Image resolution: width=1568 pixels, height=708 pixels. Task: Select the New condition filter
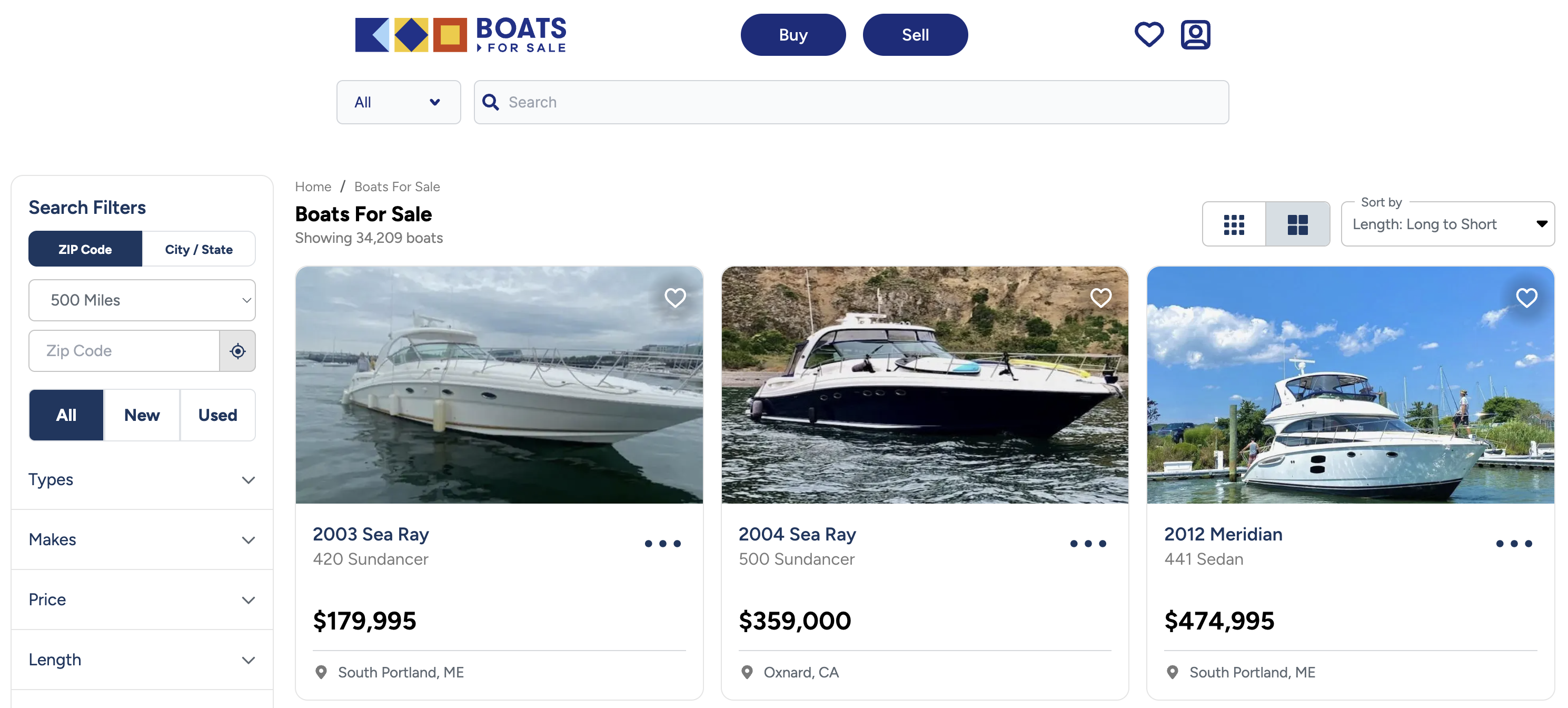[142, 415]
